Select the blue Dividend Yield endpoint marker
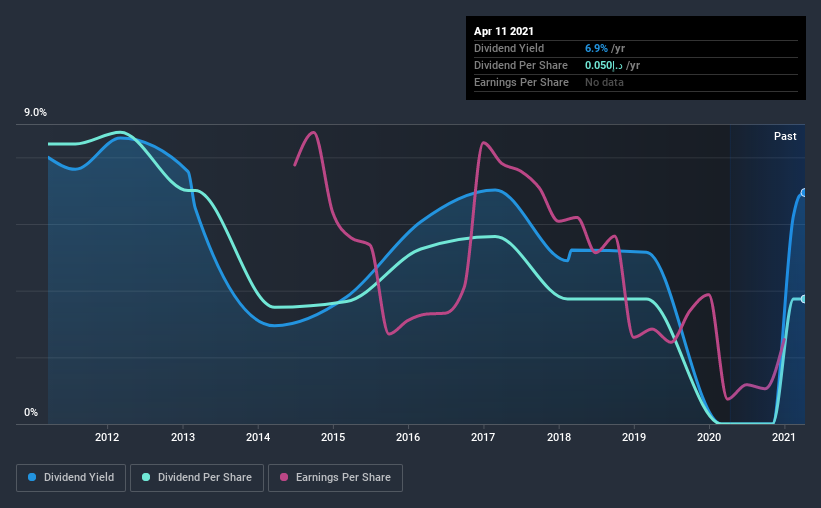Viewport: 821px width, 508px height. coord(804,193)
